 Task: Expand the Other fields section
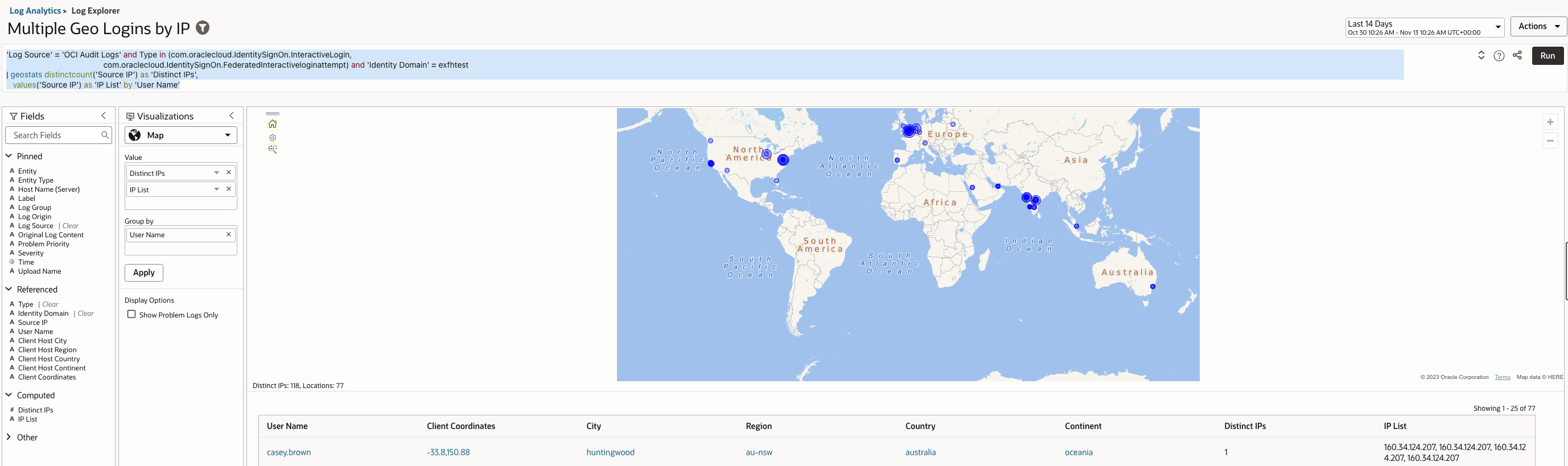click(x=9, y=438)
